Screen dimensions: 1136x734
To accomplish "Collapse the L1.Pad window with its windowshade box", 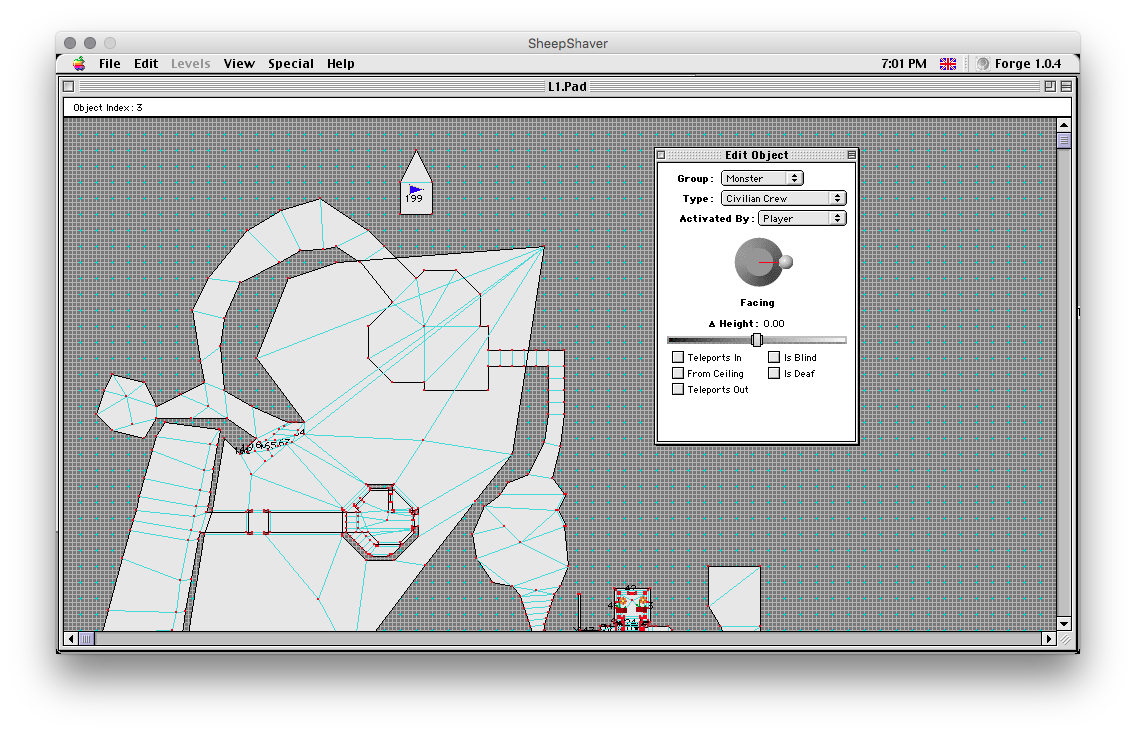I will (x=1066, y=86).
